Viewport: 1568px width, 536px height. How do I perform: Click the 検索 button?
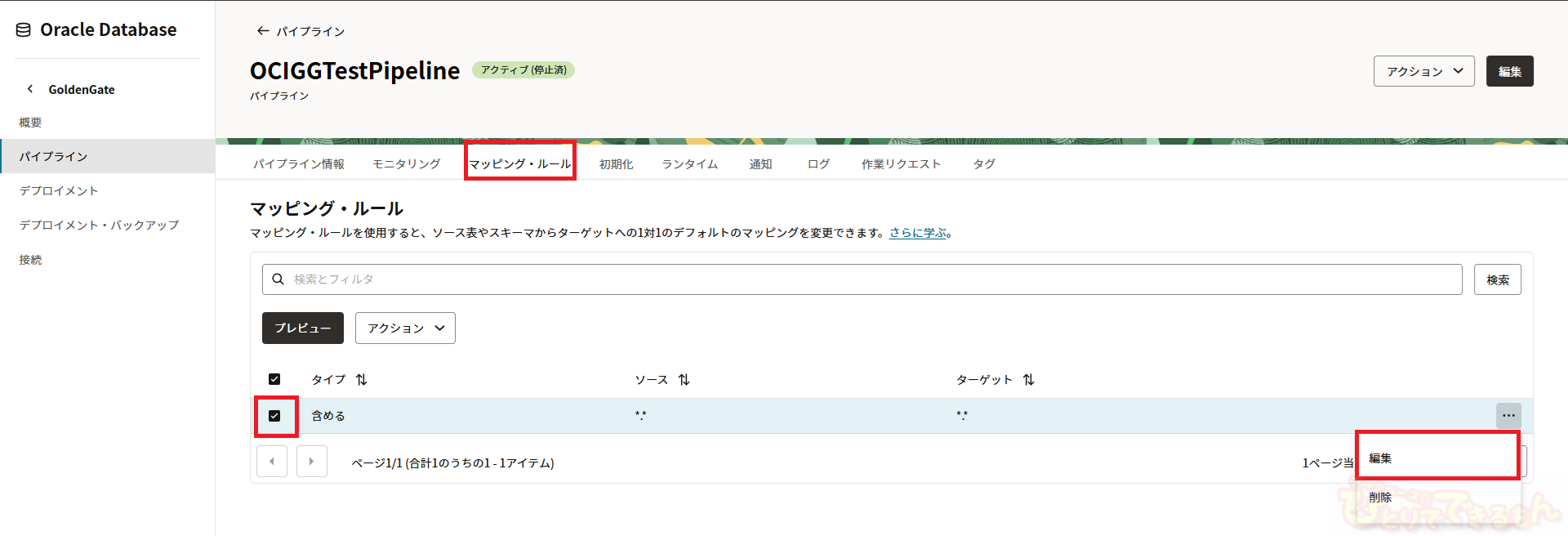click(1498, 279)
